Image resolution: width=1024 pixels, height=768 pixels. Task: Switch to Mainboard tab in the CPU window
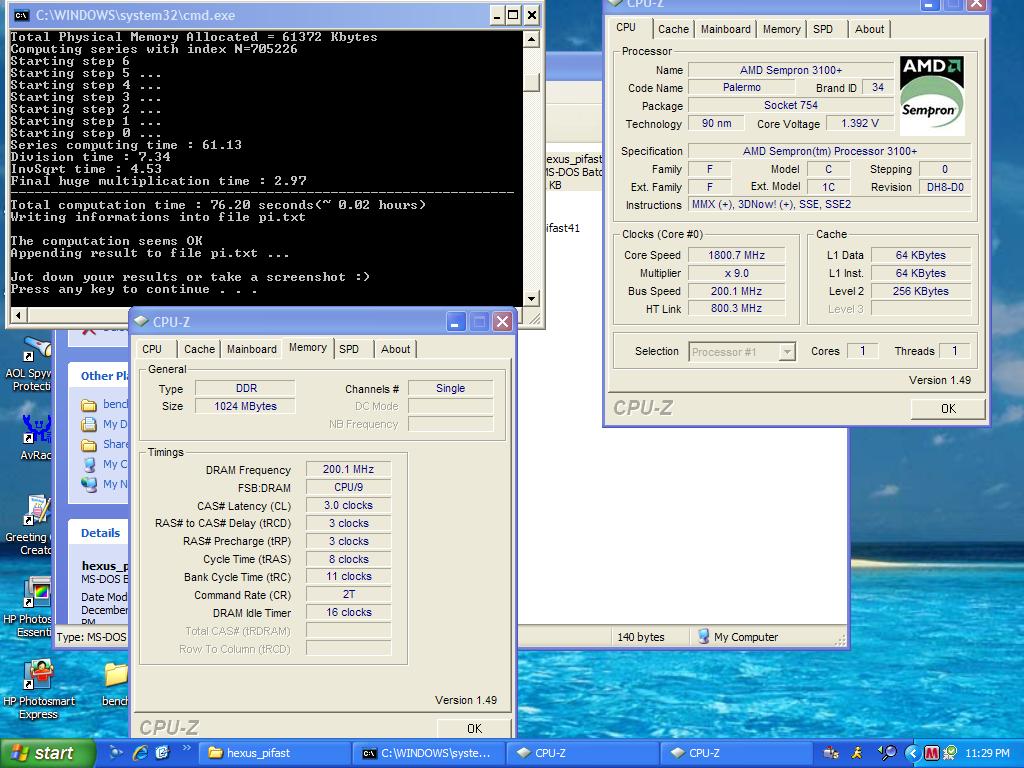725,29
